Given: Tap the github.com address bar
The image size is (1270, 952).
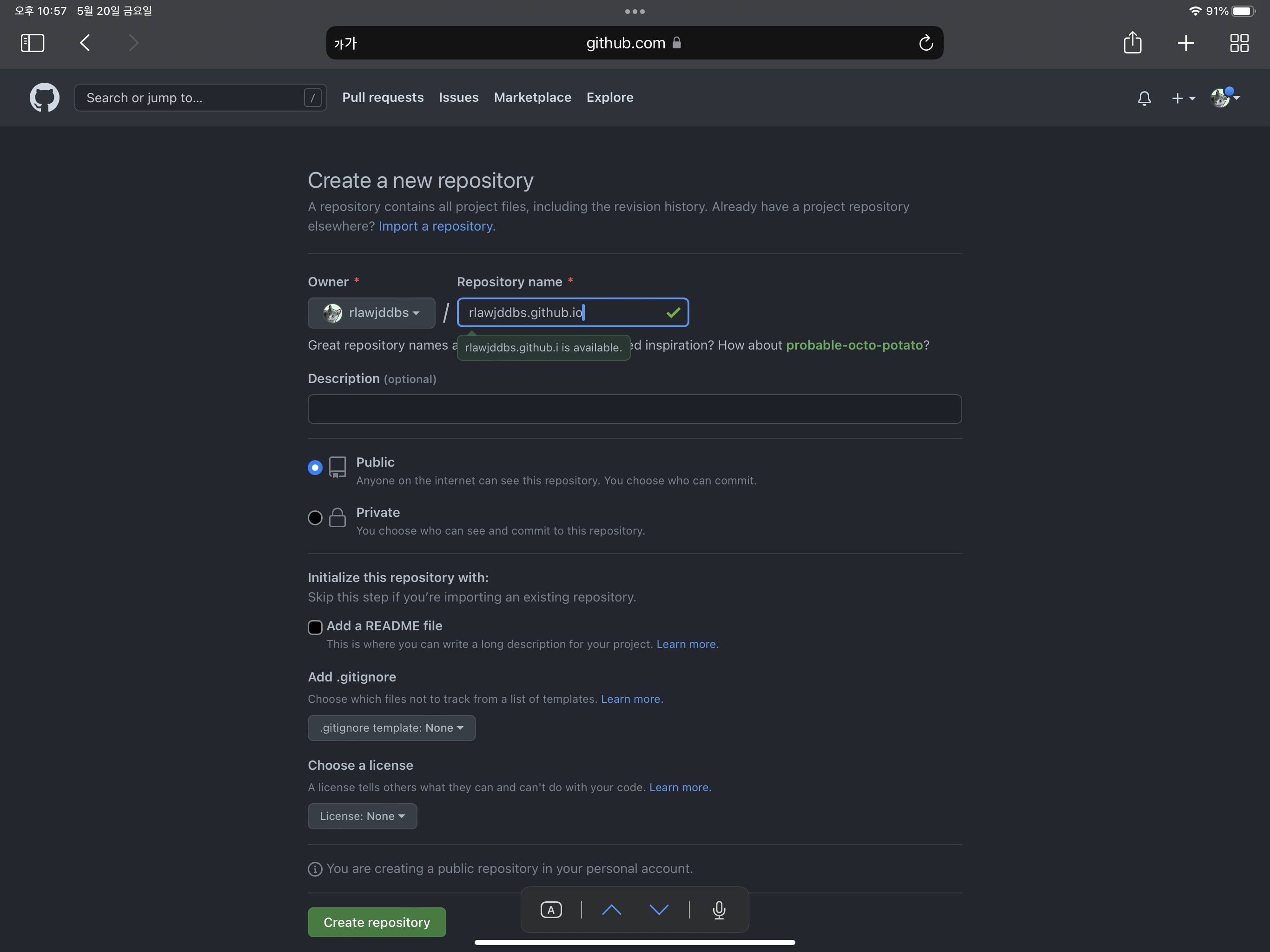Looking at the screenshot, I should coord(635,42).
